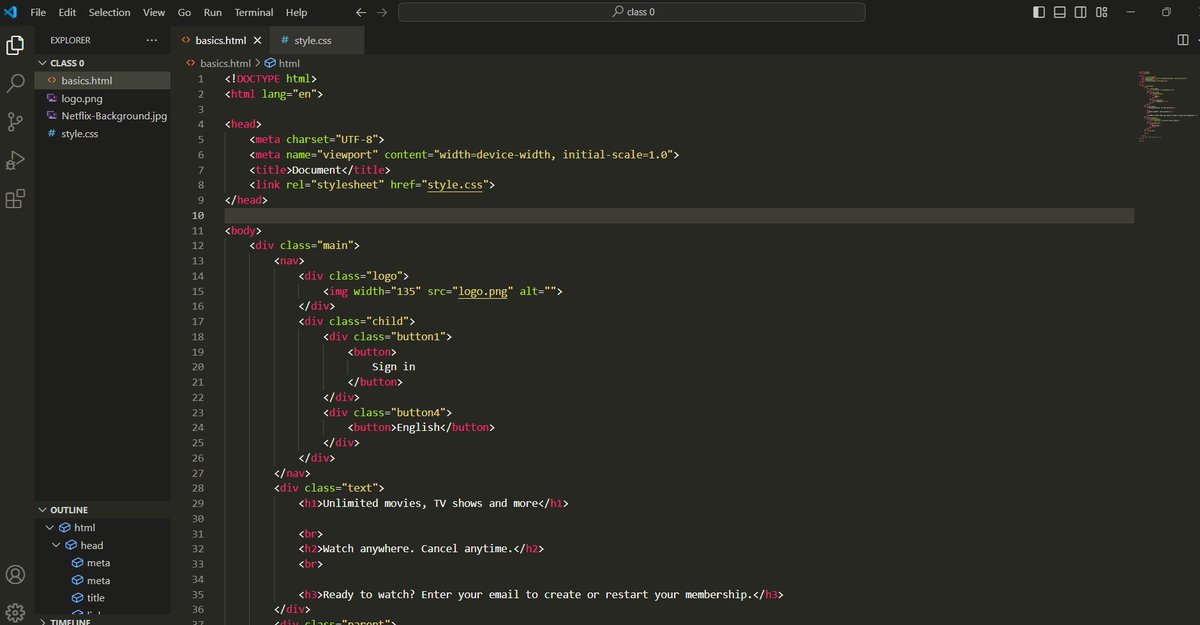The height and width of the screenshot is (625, 1200).
Task: Open Explorer views and more actions ellipsis
Action: [152, 40]
